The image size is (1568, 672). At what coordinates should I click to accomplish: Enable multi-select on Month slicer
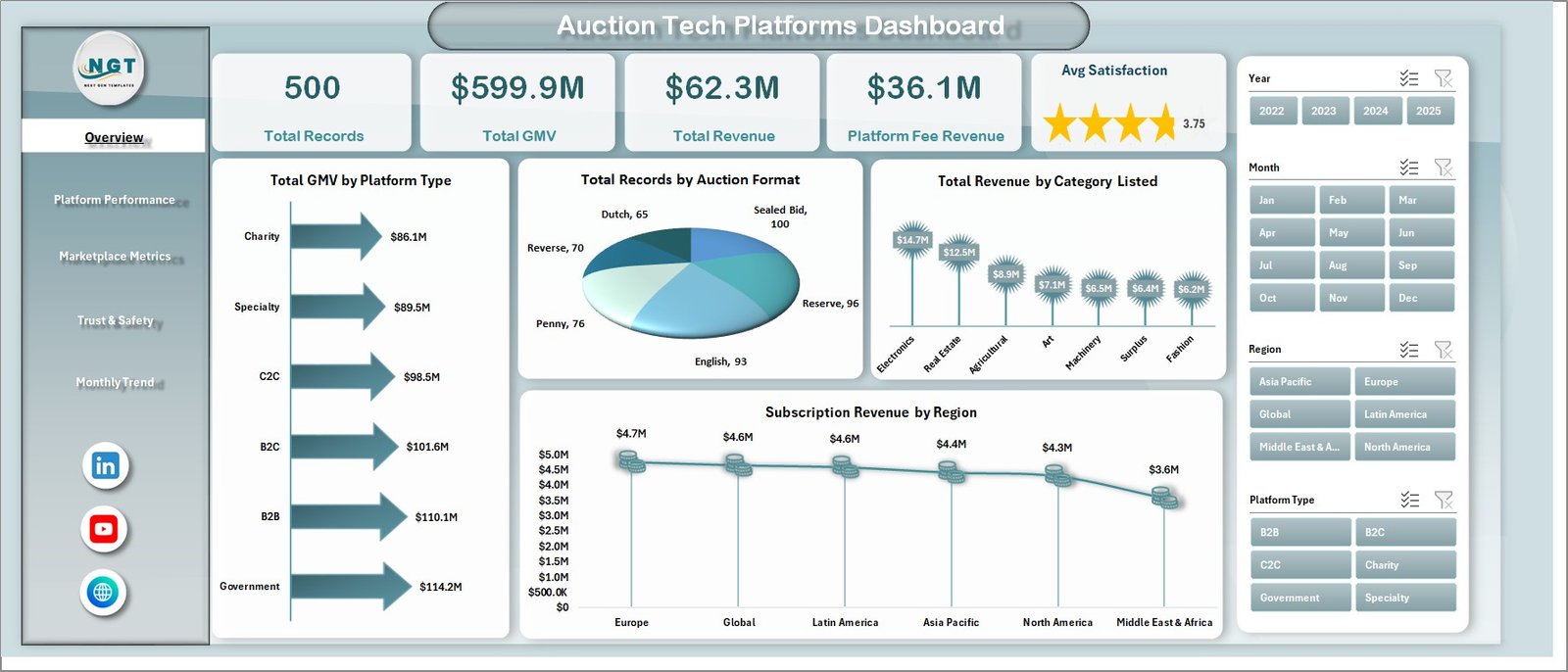(x=1409, y=168)
